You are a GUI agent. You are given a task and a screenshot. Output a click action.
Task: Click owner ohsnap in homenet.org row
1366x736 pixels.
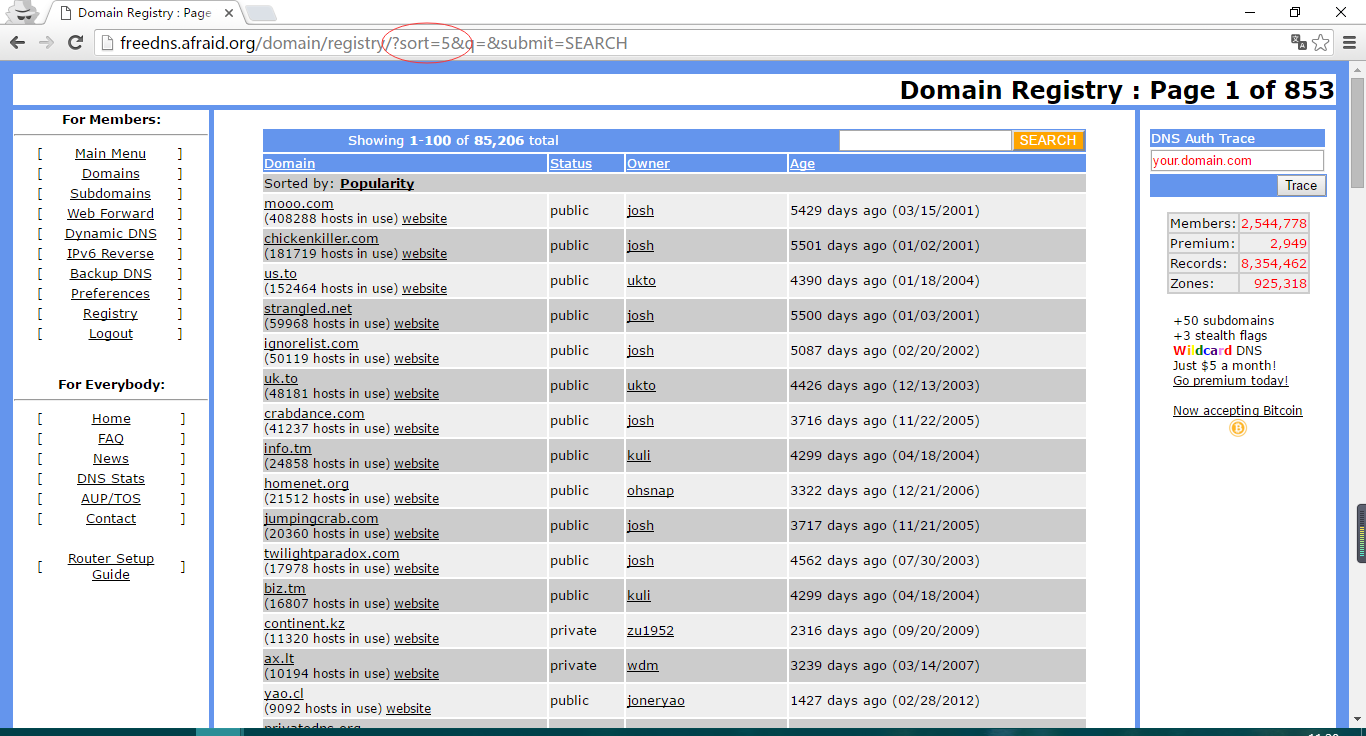(650, 491)
